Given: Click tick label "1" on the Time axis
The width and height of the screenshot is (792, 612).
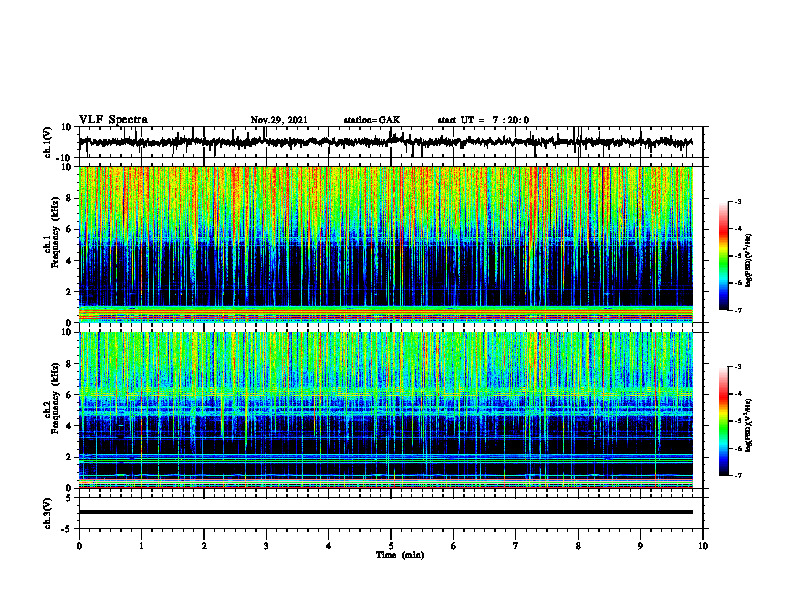Looking at the screenshot, I should [141, 546].
